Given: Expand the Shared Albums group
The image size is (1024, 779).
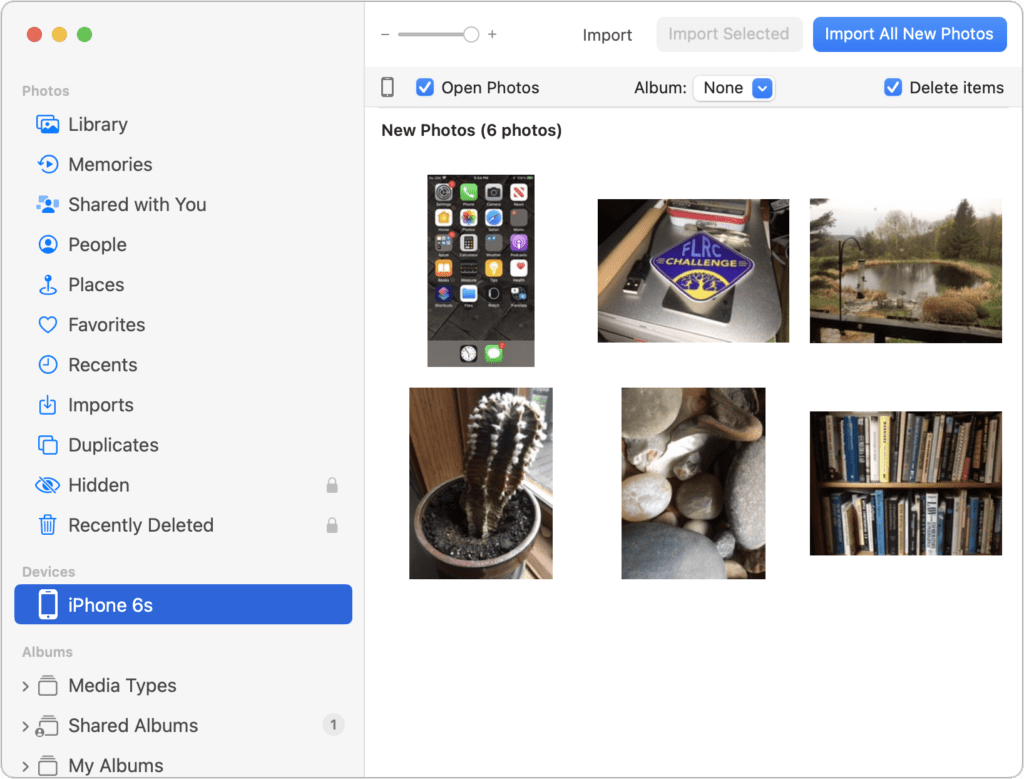Looking at the screenshot, I should click(26, 726).
